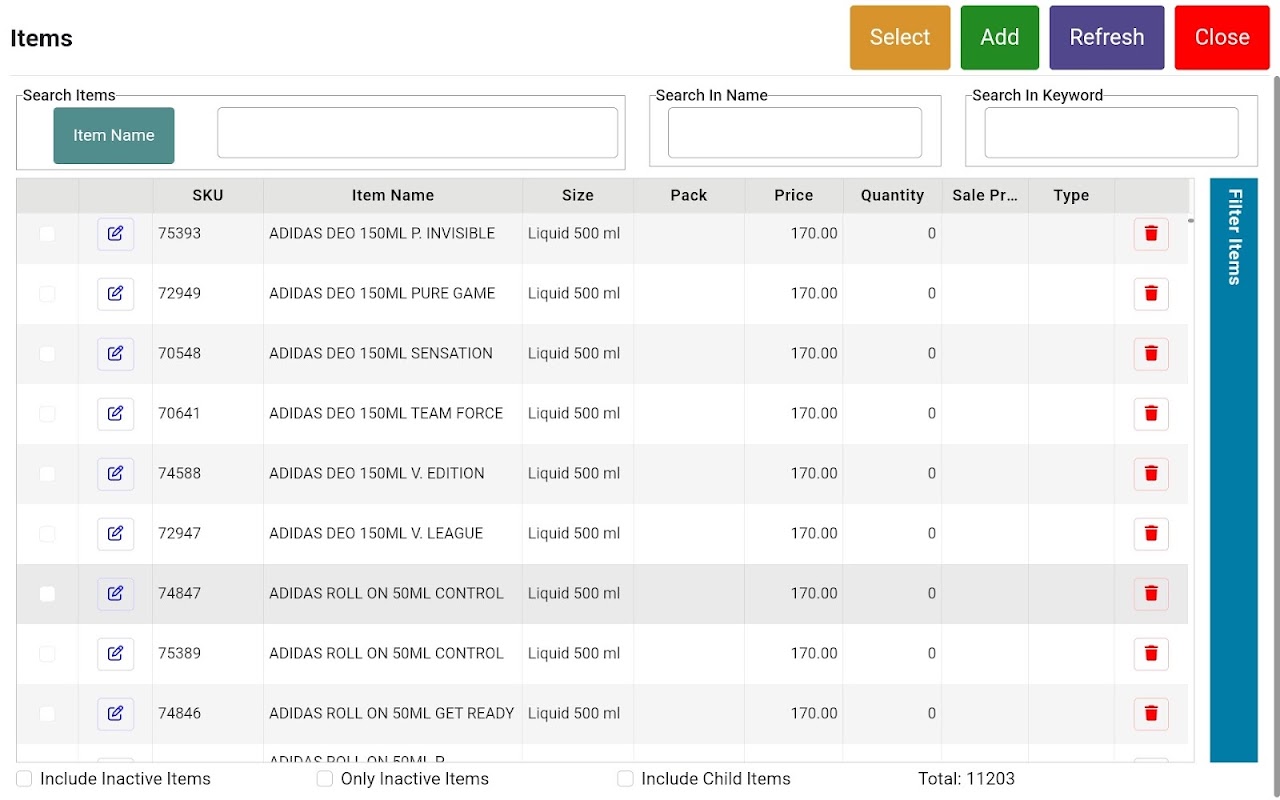Edit ADIDAS ROLL ON CONTROL SKU 75389
This screenshot has width=1280, height=800.
click(115, 654)
